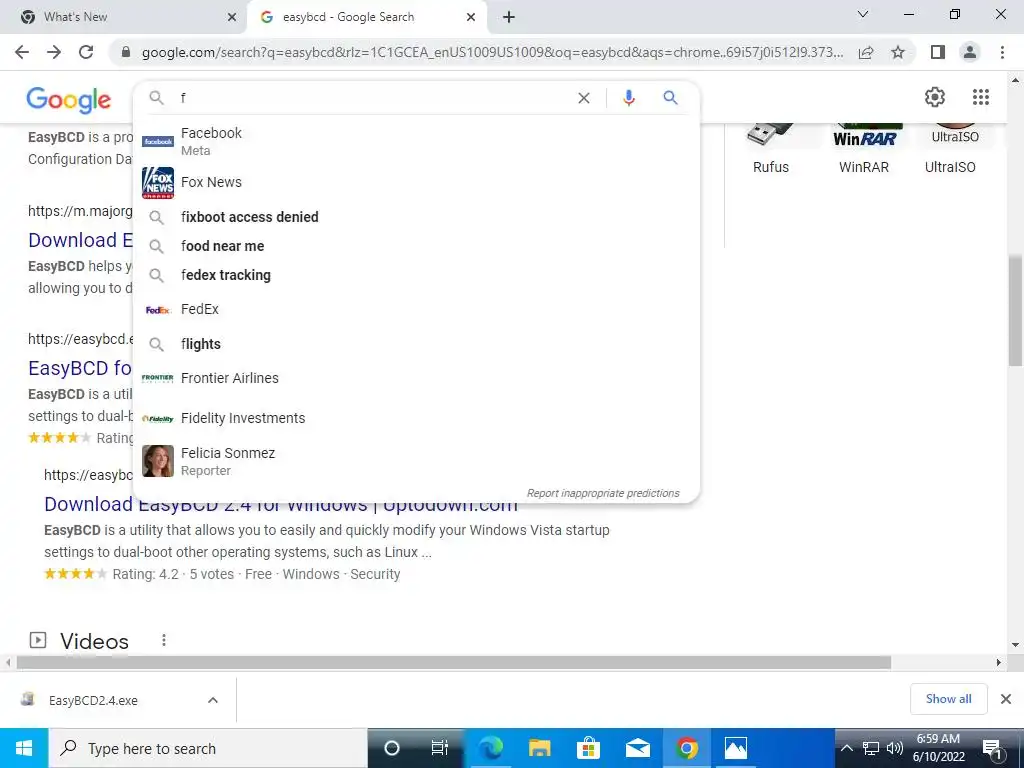Open Chrome profile avatar
Image resolution: width=1024 pixels, height=768 pixels.
pos(970,52)
